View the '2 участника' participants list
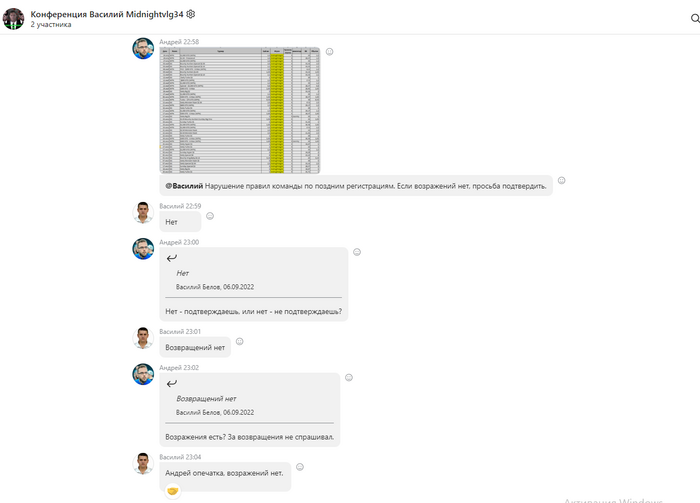 click(x=51, y=25)
